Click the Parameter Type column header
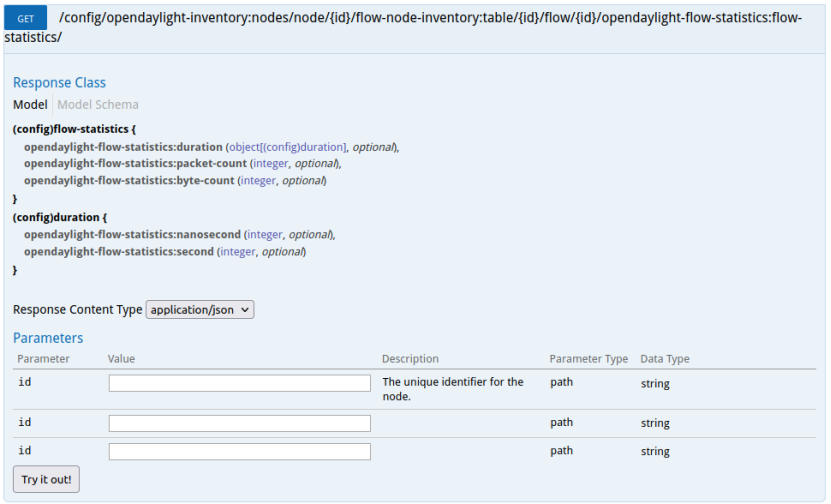 (x=588, y=359)
